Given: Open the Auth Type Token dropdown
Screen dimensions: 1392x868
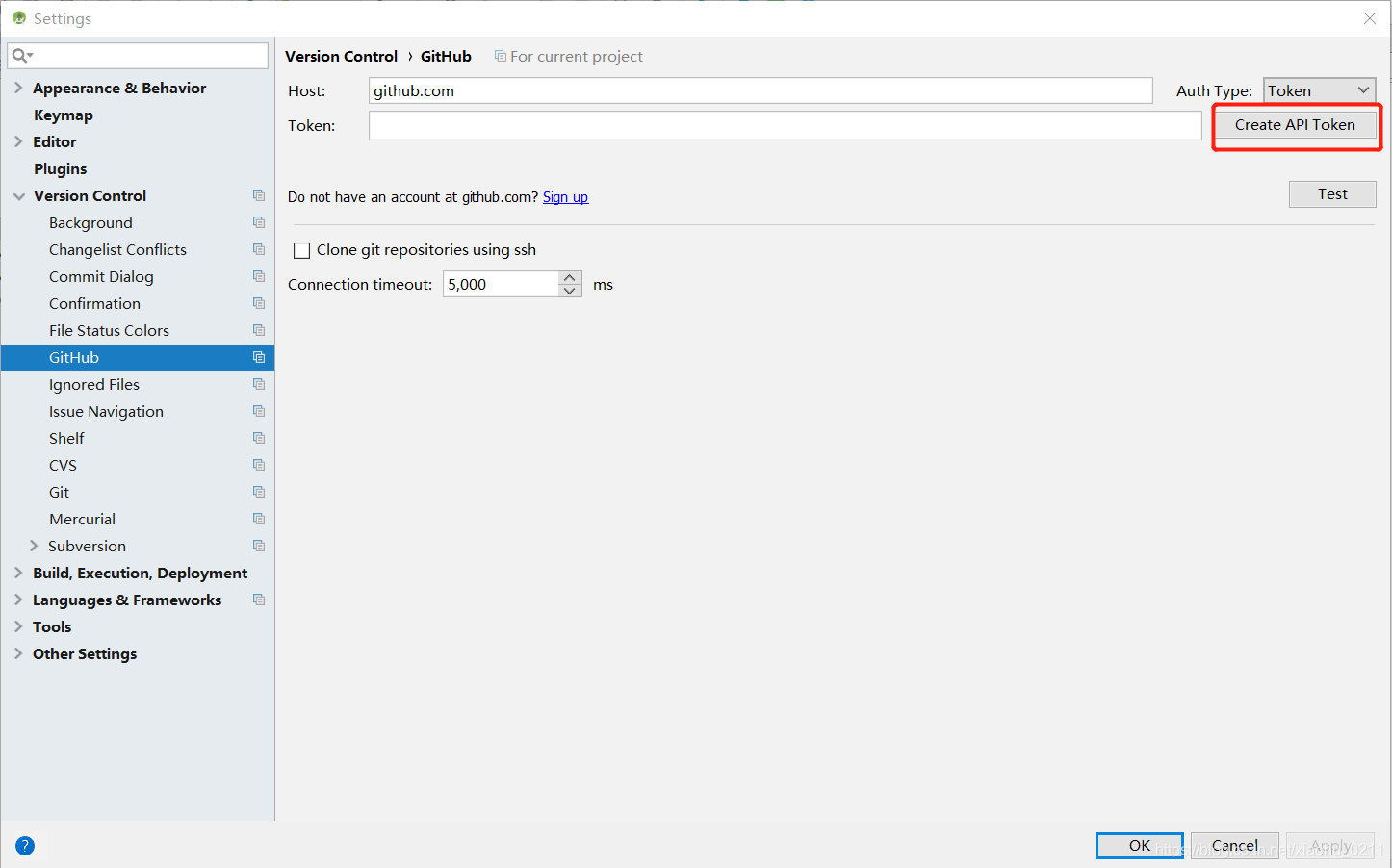Looking at the screenshot, I should [x=1319, y=90].
